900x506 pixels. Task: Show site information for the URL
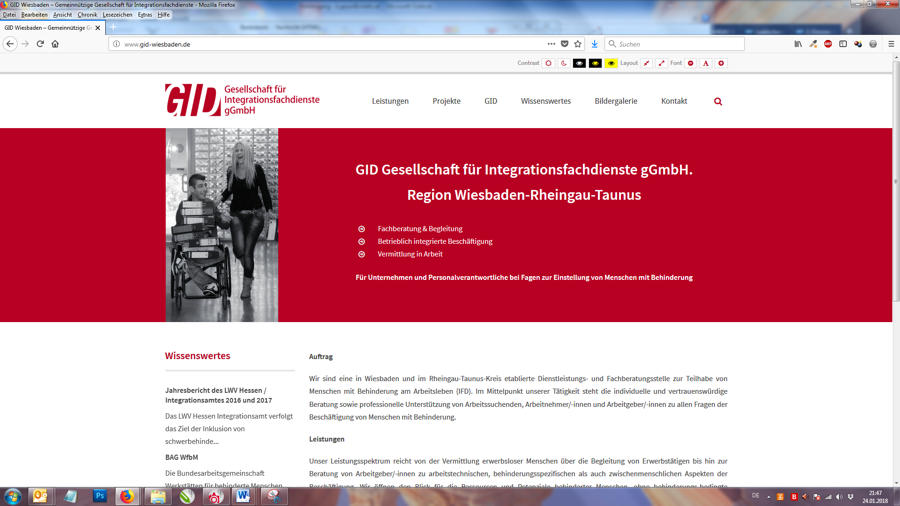(x=116, y=44)
